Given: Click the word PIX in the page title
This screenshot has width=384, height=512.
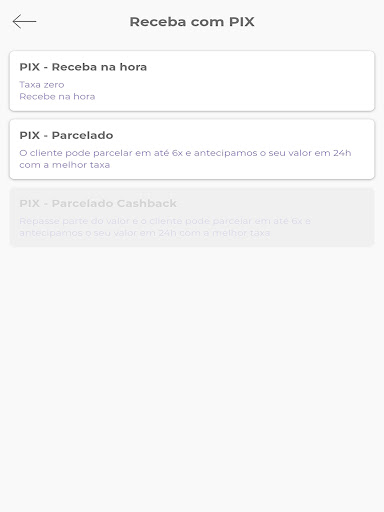Looking at the screenshot, I should (242, 22).
